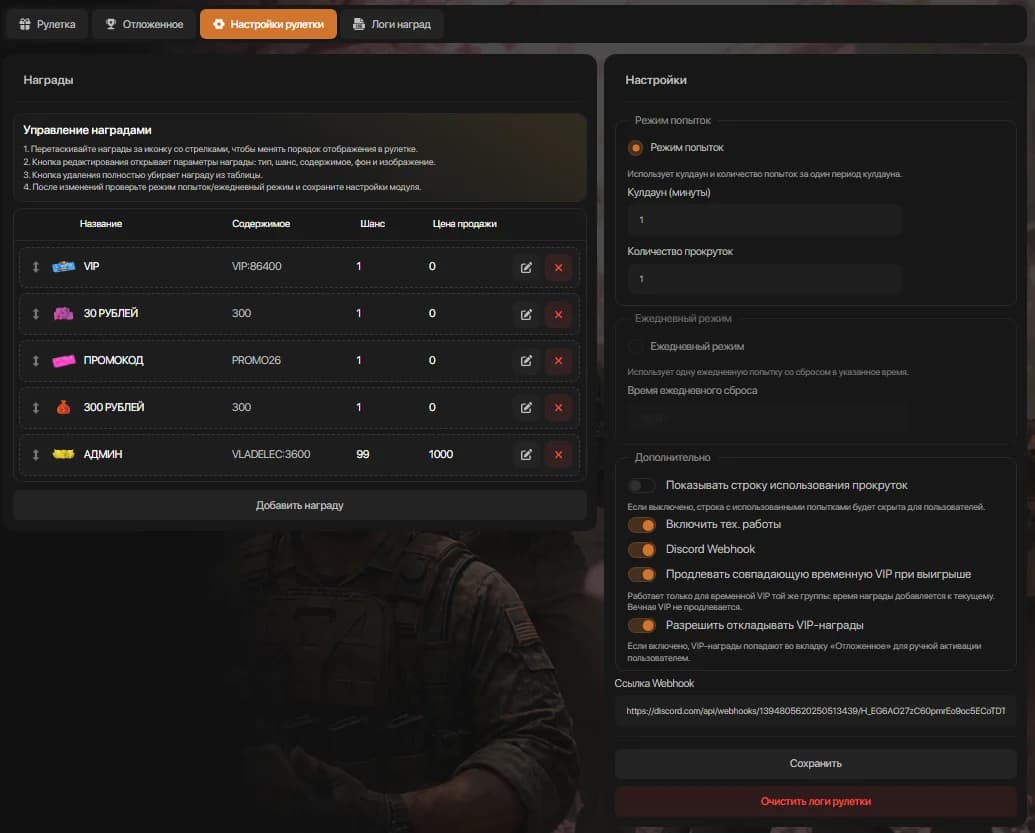
Task: Click the АДМИН yellow reward icon
Action: coord(63,454)
